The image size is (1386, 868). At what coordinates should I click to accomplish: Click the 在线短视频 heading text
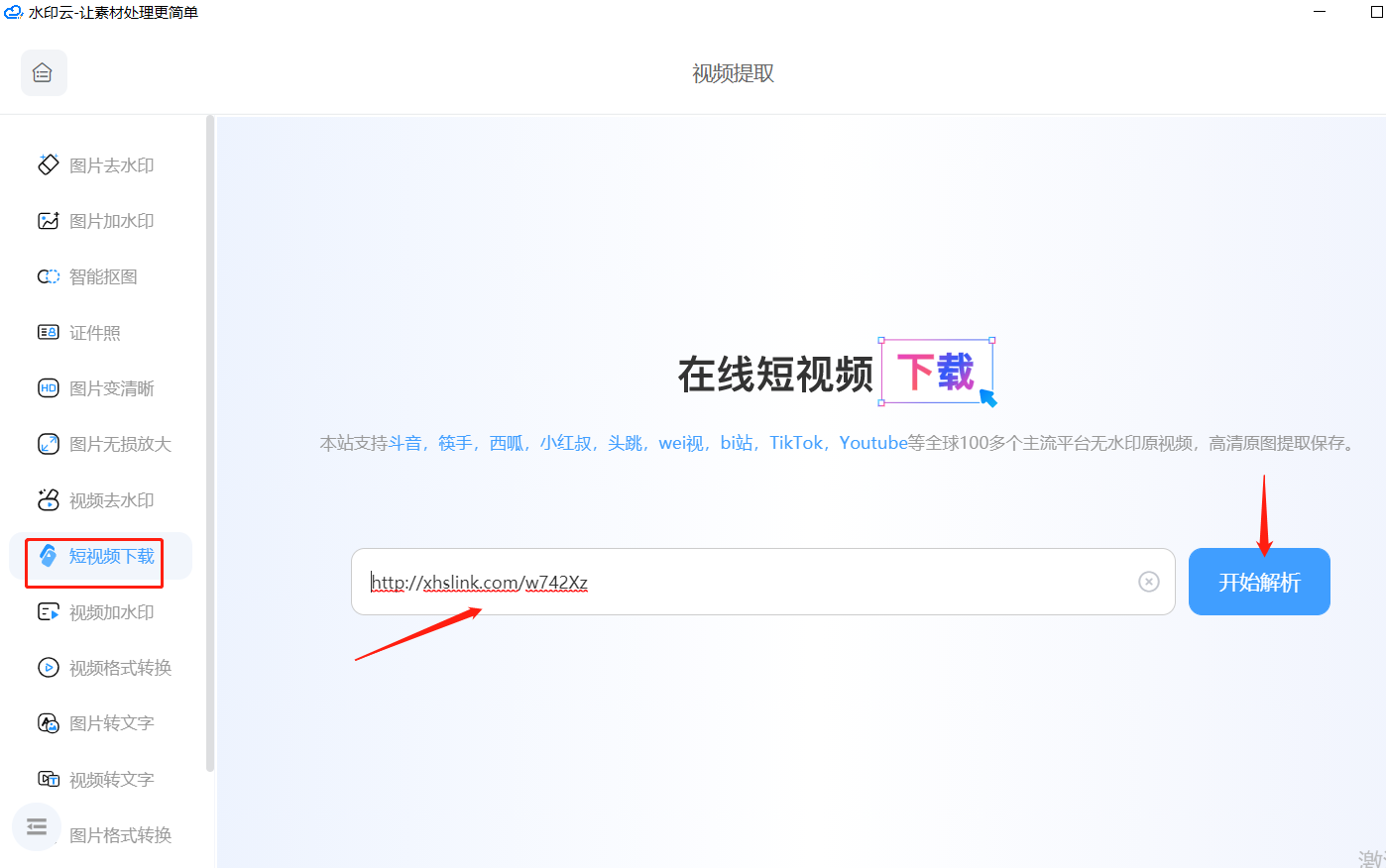pyautogui.click(x=775, y=375)
